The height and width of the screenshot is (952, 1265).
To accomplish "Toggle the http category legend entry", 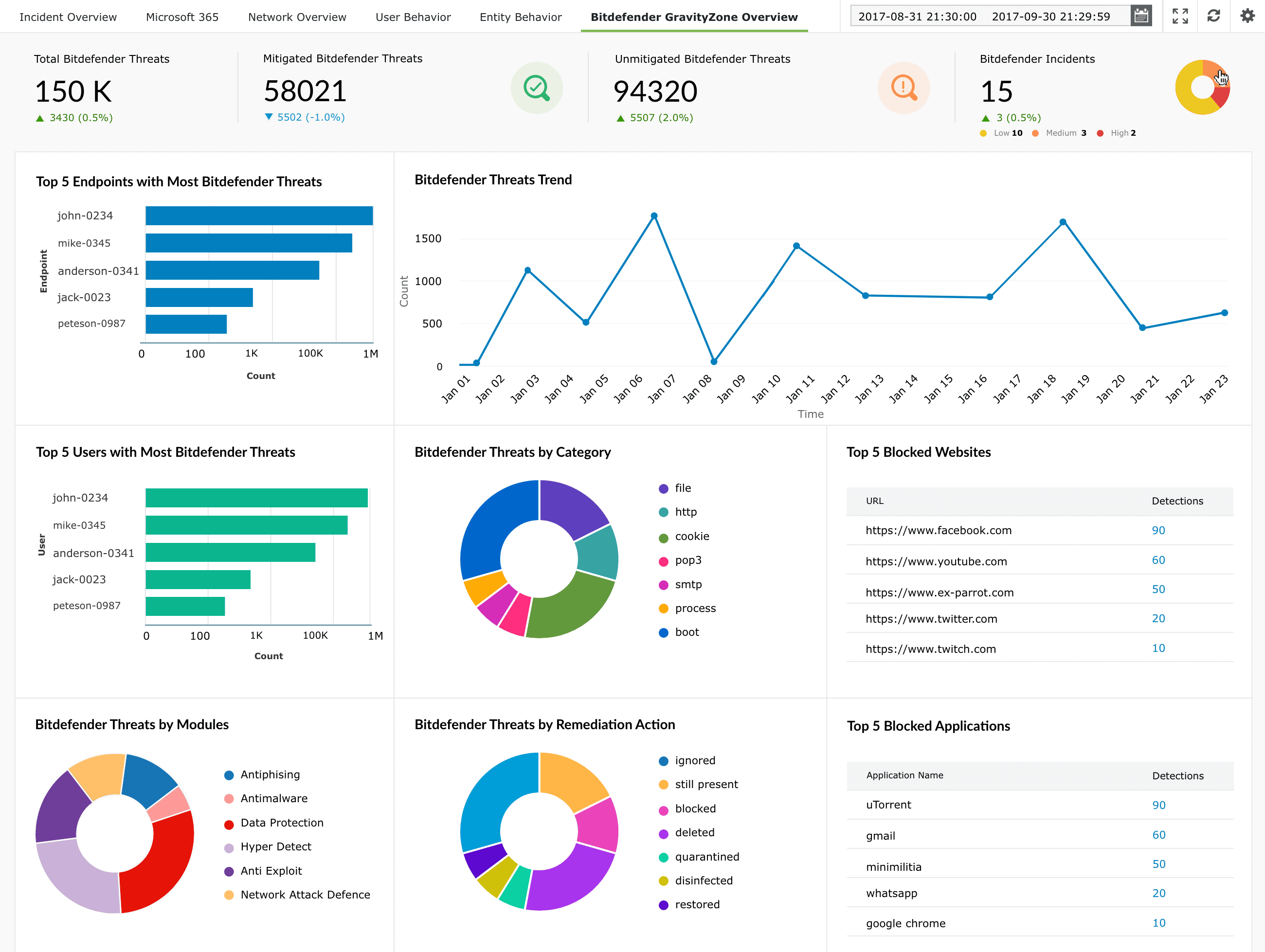I will [x=678, y=512].
